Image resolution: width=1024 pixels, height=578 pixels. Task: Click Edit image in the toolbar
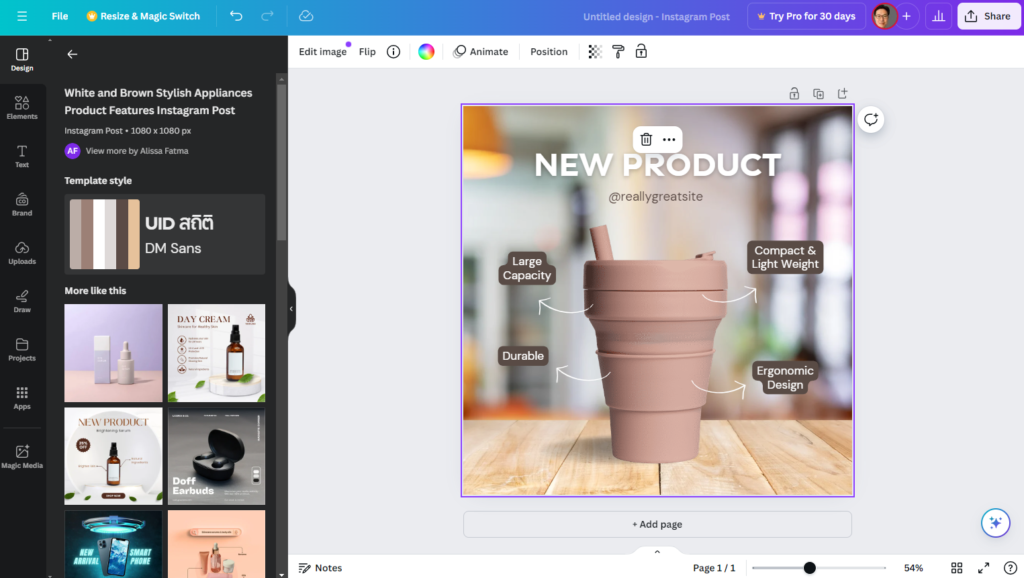coord(323,52)
